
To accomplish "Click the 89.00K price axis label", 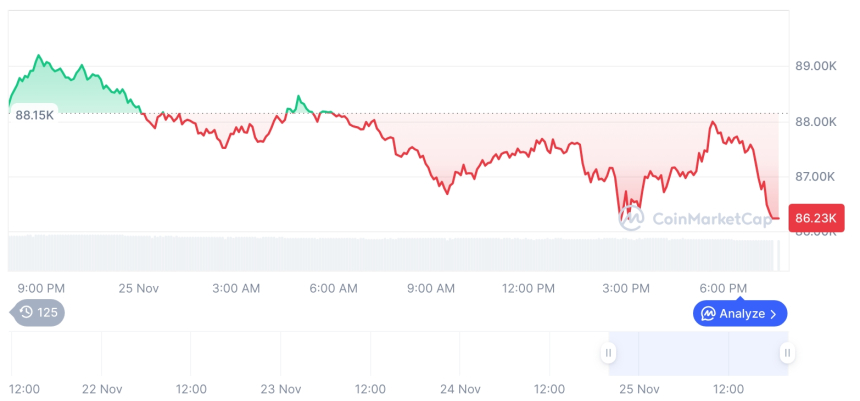I will 815,66.
